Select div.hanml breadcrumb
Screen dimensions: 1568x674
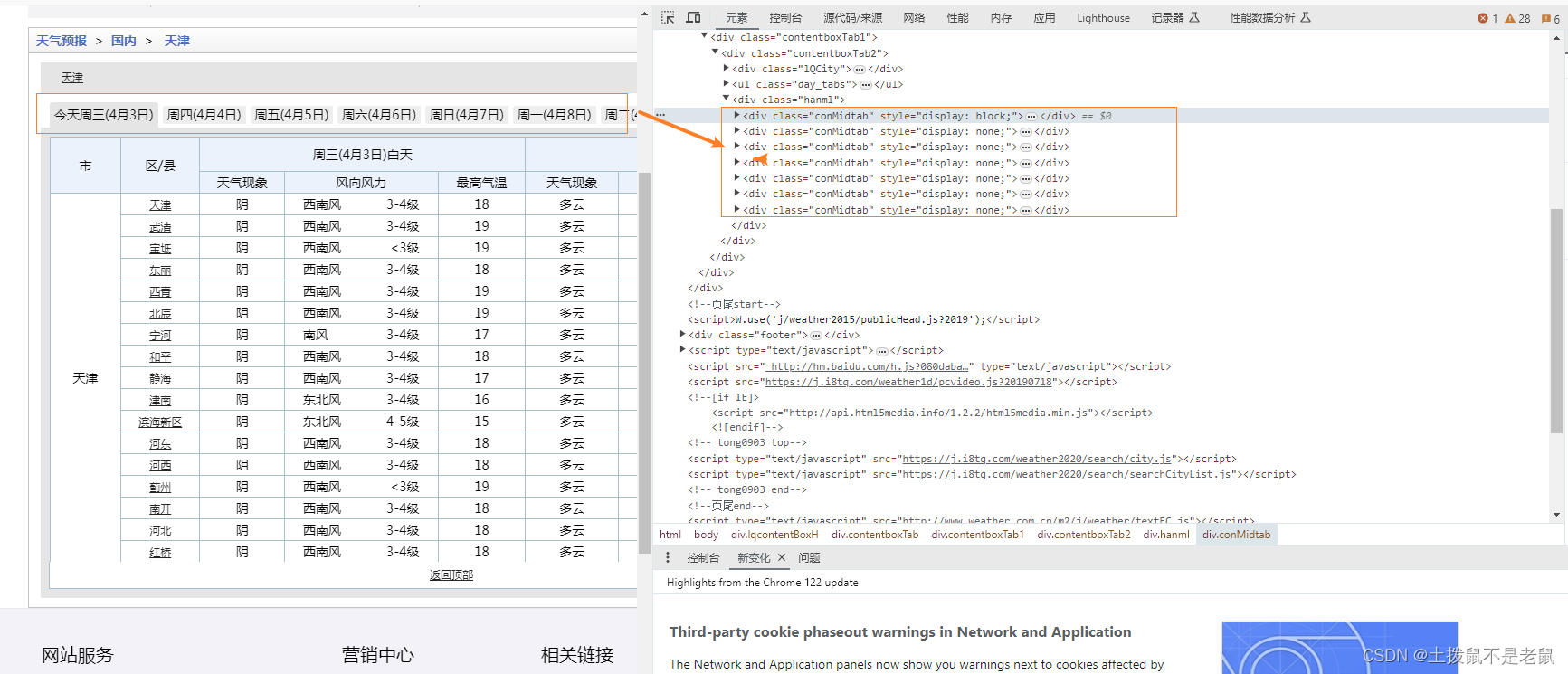(x=1166, y=535)
